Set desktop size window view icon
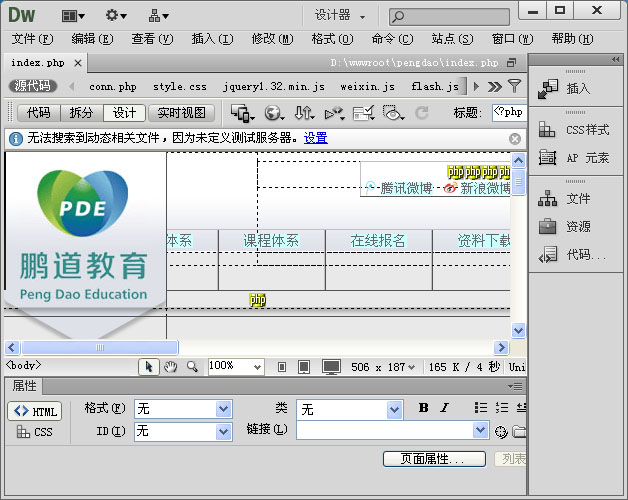Image resolution: width=628 pixels, height=500 pixels. (332, 367)
